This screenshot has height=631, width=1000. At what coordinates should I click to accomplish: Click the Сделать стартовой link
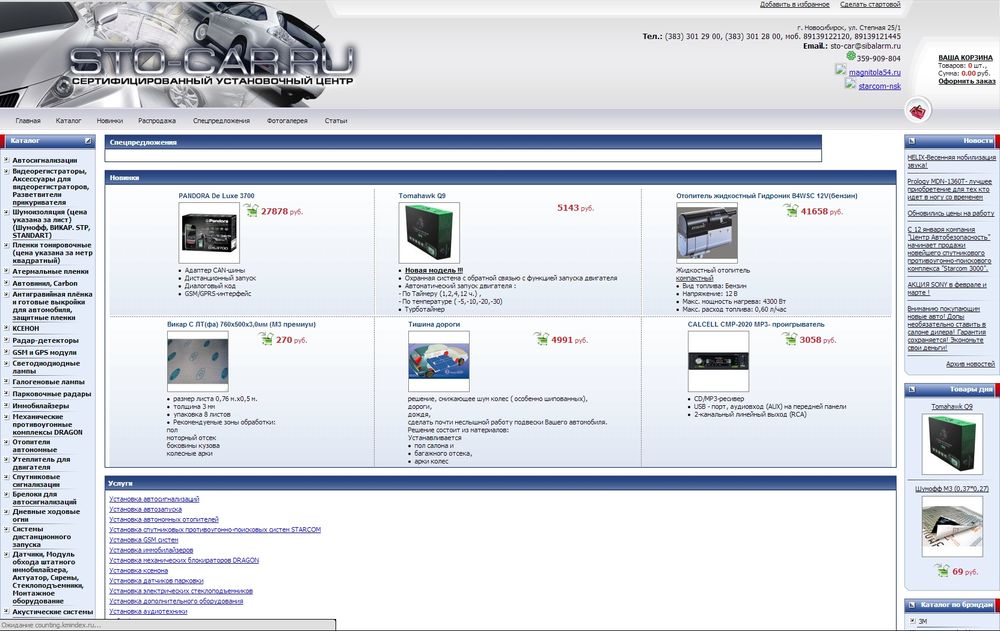tap(870, 4)
